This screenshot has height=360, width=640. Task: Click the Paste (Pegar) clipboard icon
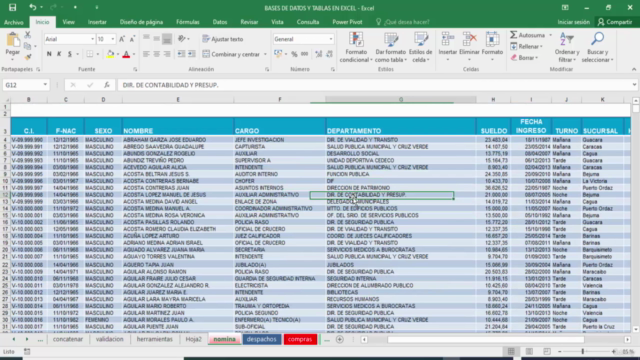(13, 40)
